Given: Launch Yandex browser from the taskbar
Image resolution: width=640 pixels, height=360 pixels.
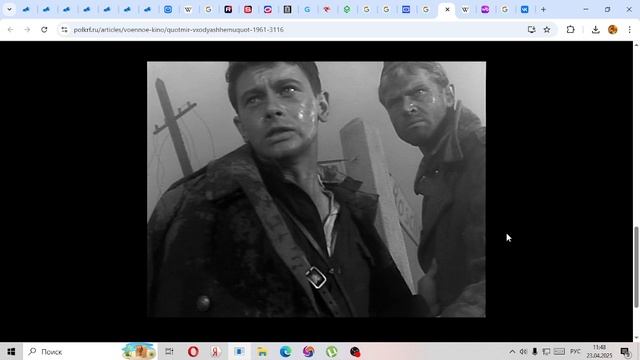Looking at the screenshot, I should click(216, 351).
